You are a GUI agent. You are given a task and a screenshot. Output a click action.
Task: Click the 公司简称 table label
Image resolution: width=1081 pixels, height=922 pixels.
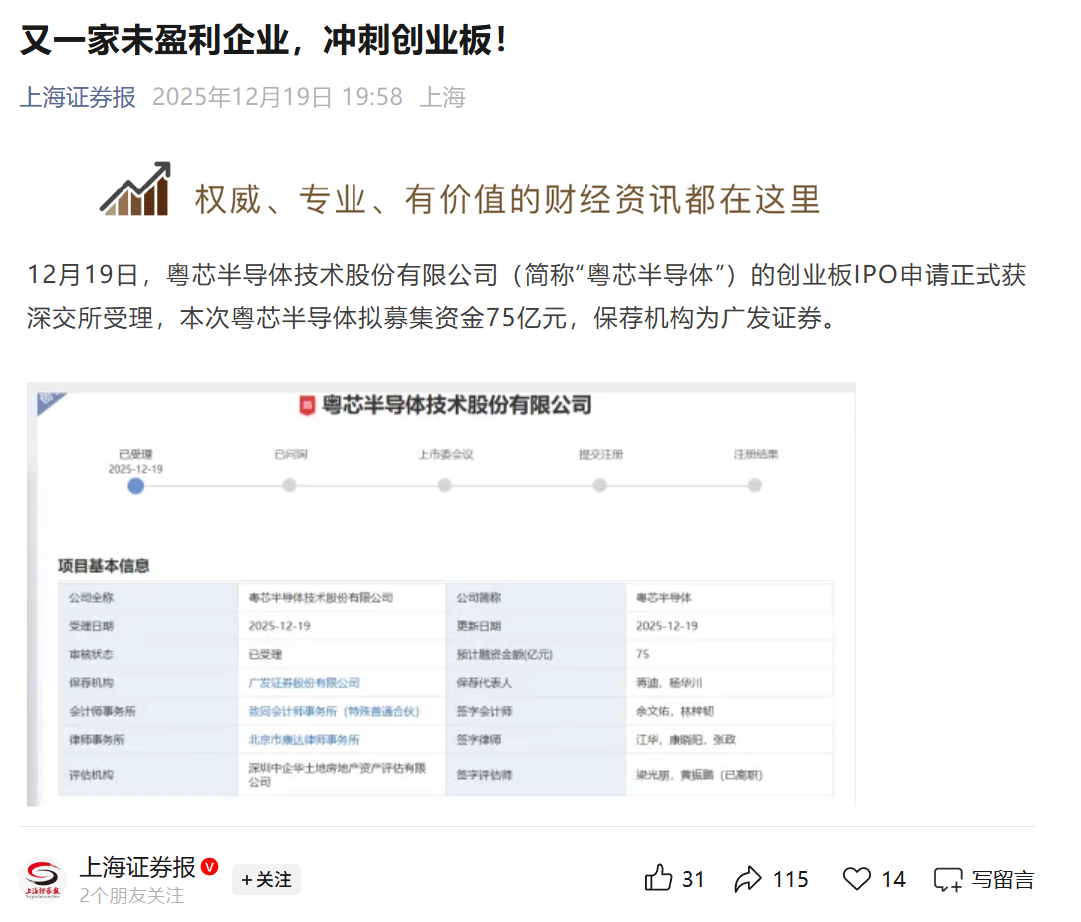pyautogui.click(x=478, y=598)
